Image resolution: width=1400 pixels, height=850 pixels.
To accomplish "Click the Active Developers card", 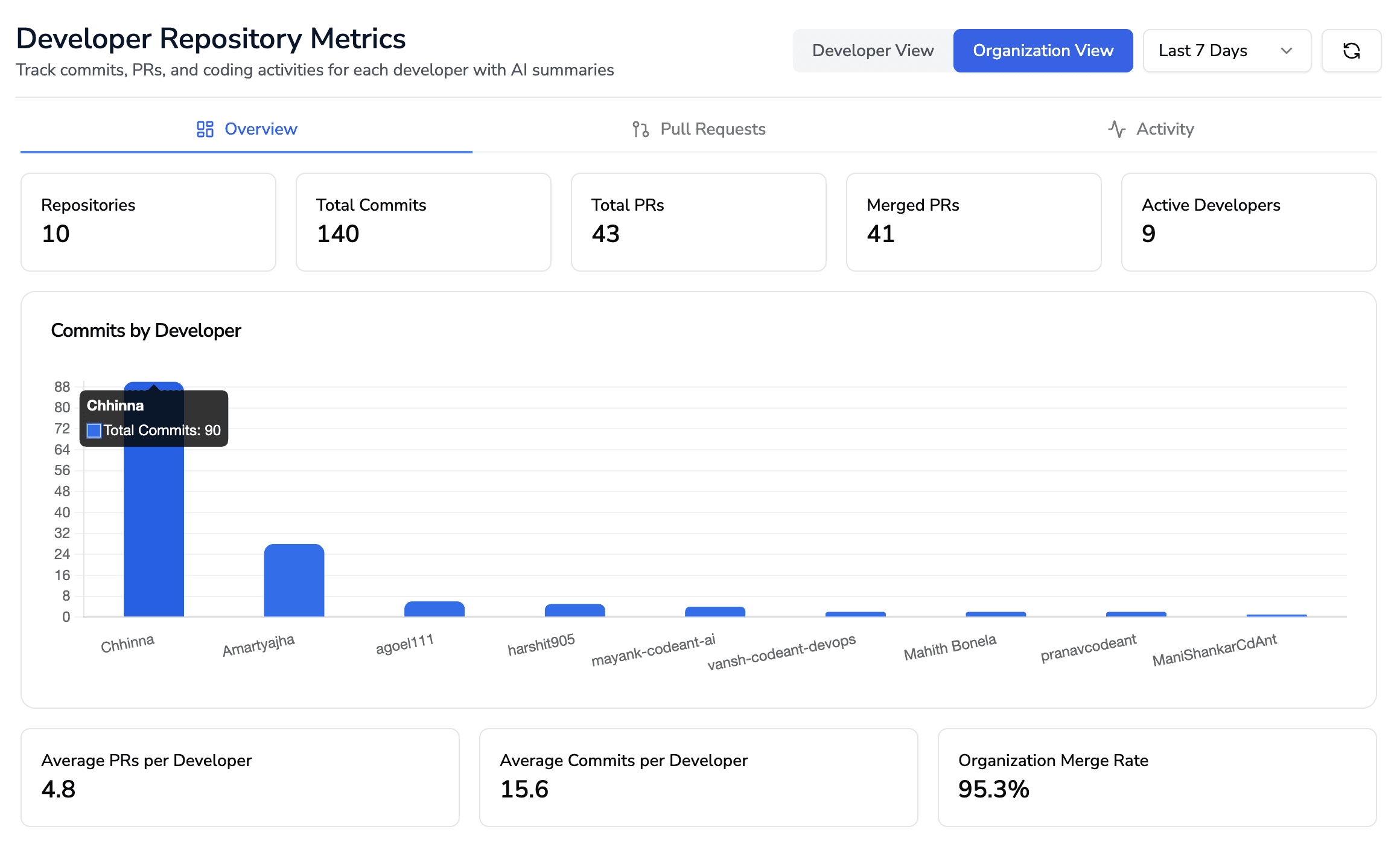I will pyautogui.click(x=1249, y=222).
